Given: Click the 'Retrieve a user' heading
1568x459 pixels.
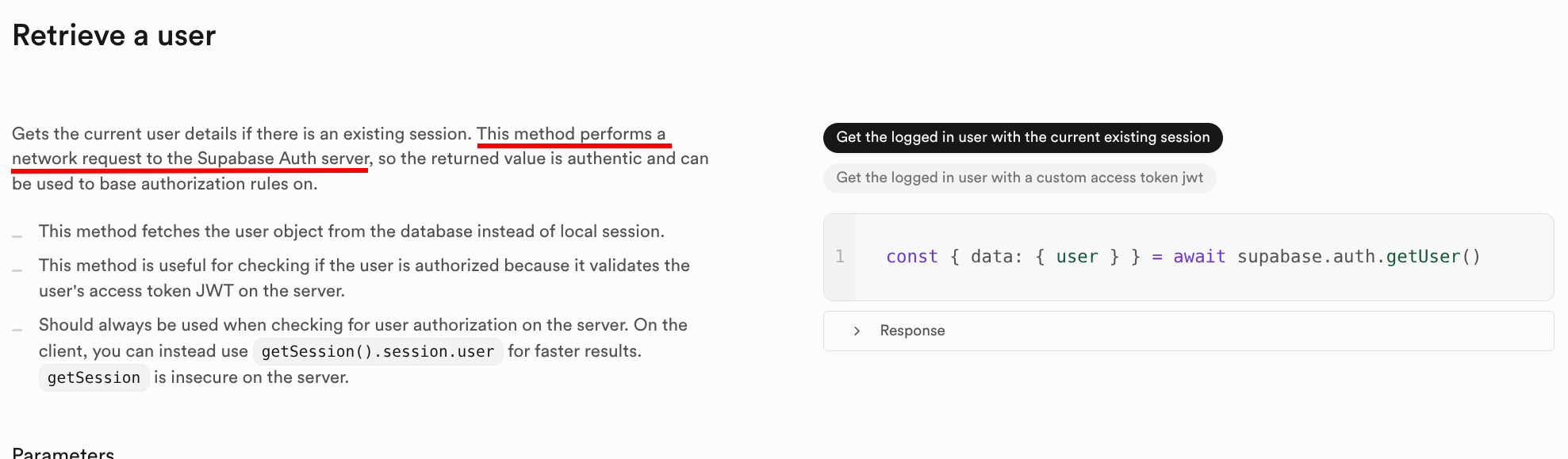Looking at the screenshot, I should [x=114, y=36].
